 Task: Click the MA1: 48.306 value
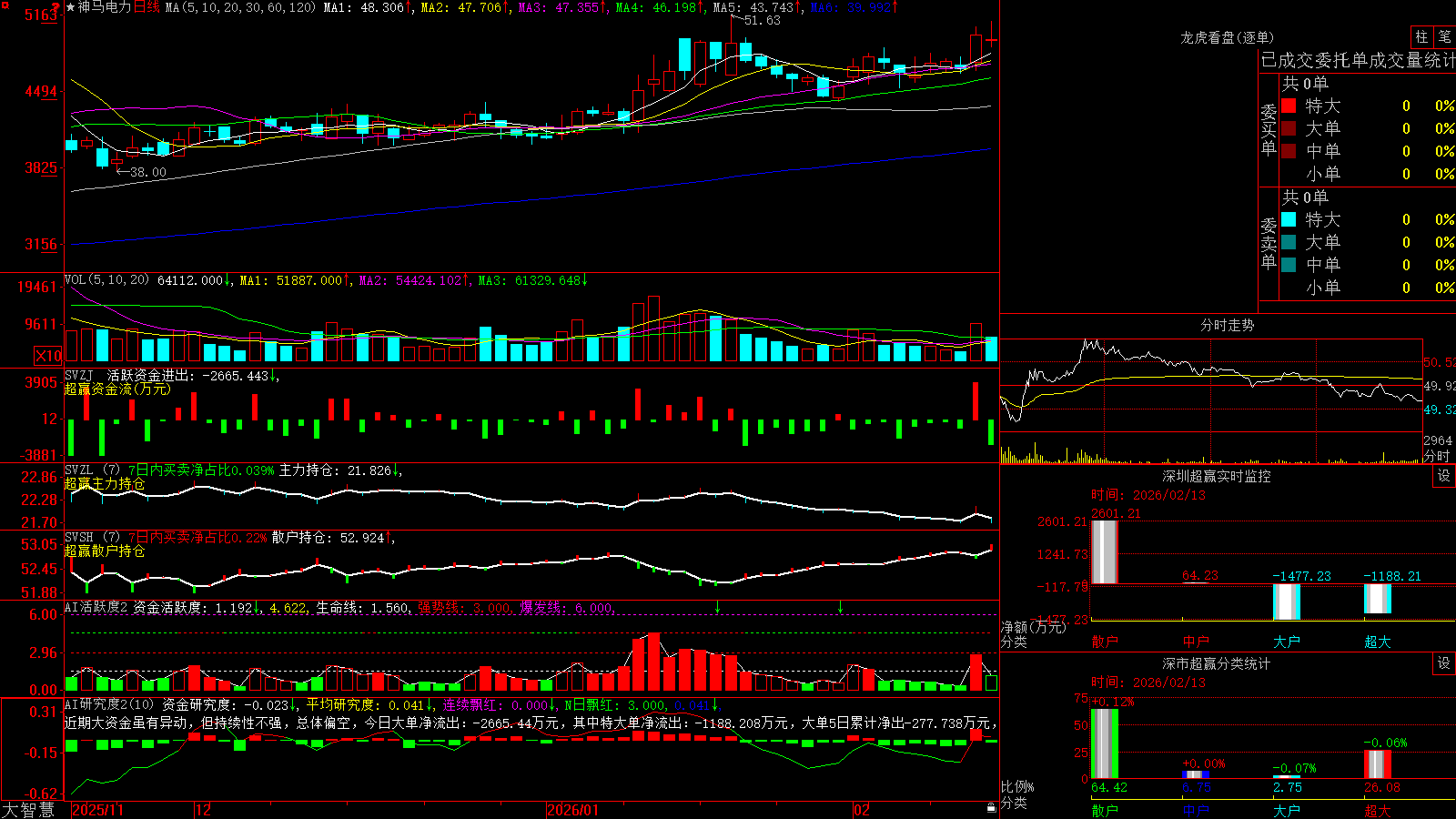[x=368, y=7]
